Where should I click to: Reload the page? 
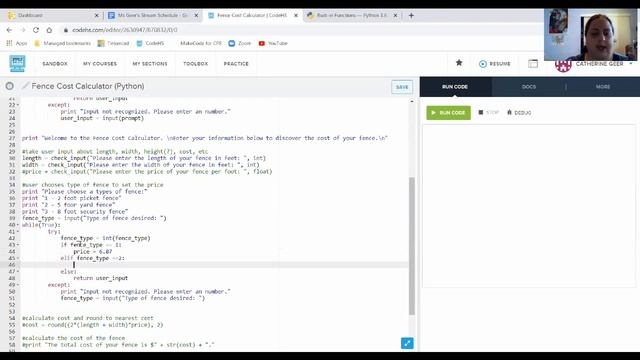[x=36, y=30]
